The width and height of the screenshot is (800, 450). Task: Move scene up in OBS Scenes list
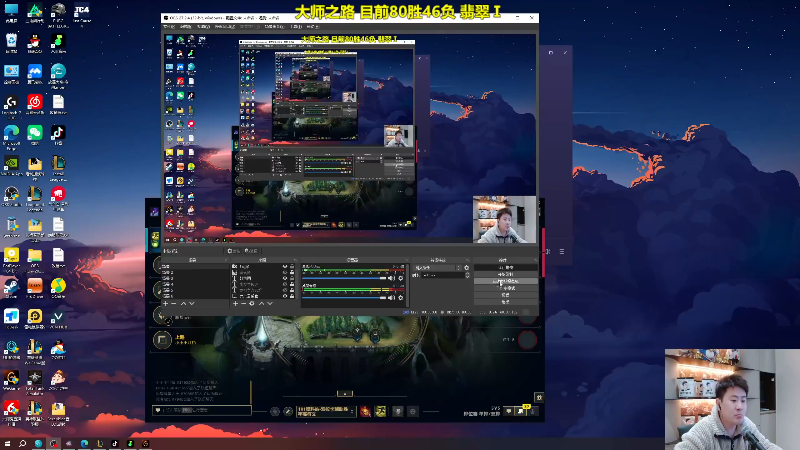[x=184, y=304]
